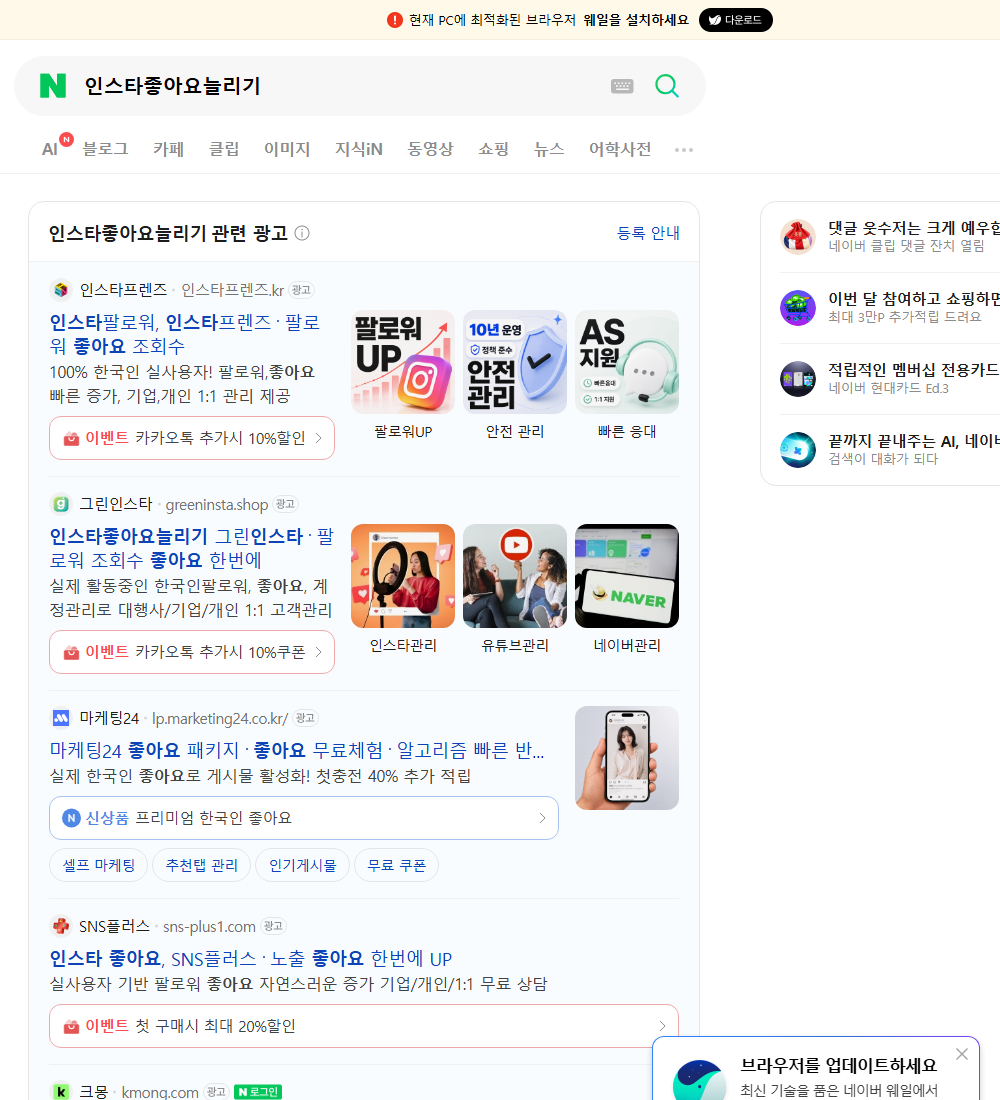
Task: Open the 네이버관리 thumbnail
Action: click(627, 576)
